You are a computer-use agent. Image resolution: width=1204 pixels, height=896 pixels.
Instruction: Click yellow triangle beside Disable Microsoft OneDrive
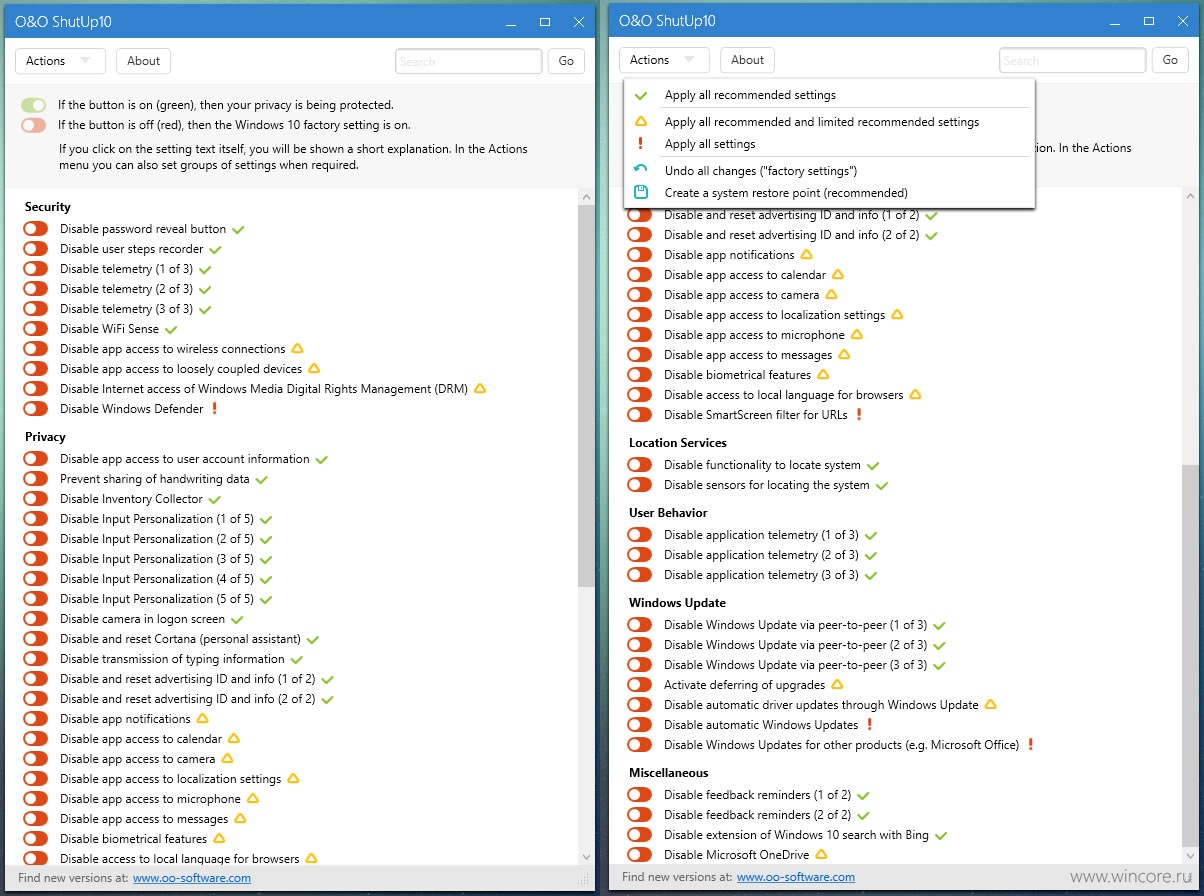(x=821, y=855)
